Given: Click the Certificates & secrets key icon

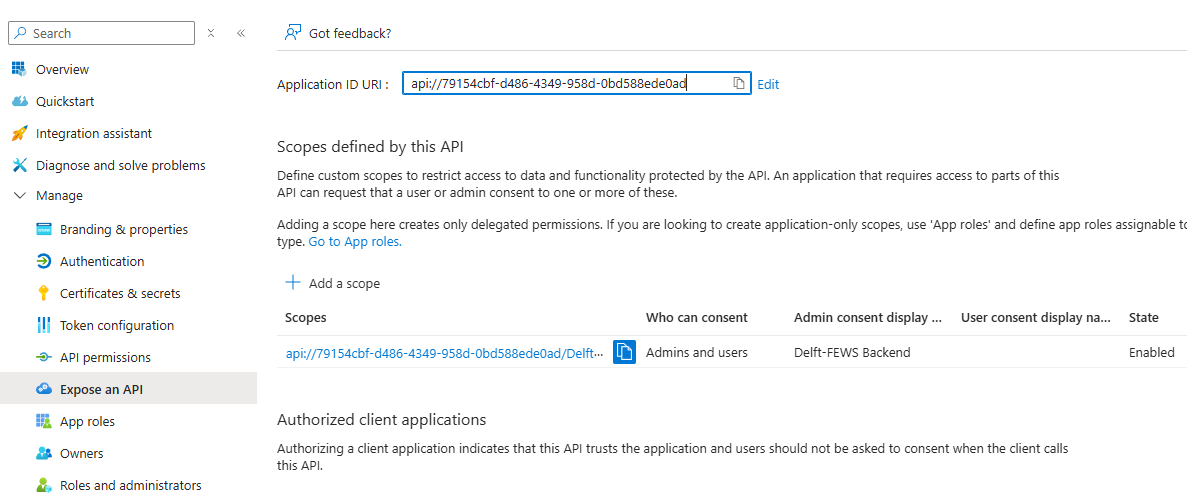Looking at the screenshot, I should coord(43,293).
